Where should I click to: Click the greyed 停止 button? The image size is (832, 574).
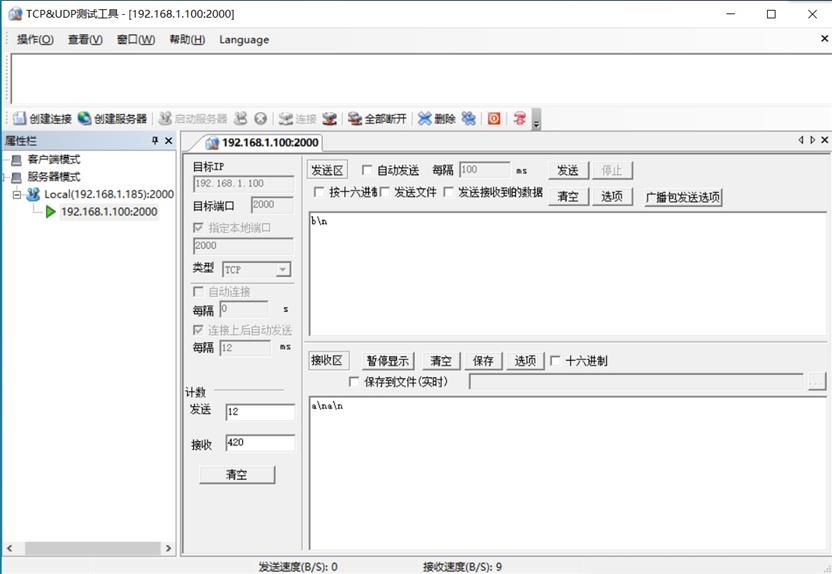pyautogui.click(x=612, y=170)
